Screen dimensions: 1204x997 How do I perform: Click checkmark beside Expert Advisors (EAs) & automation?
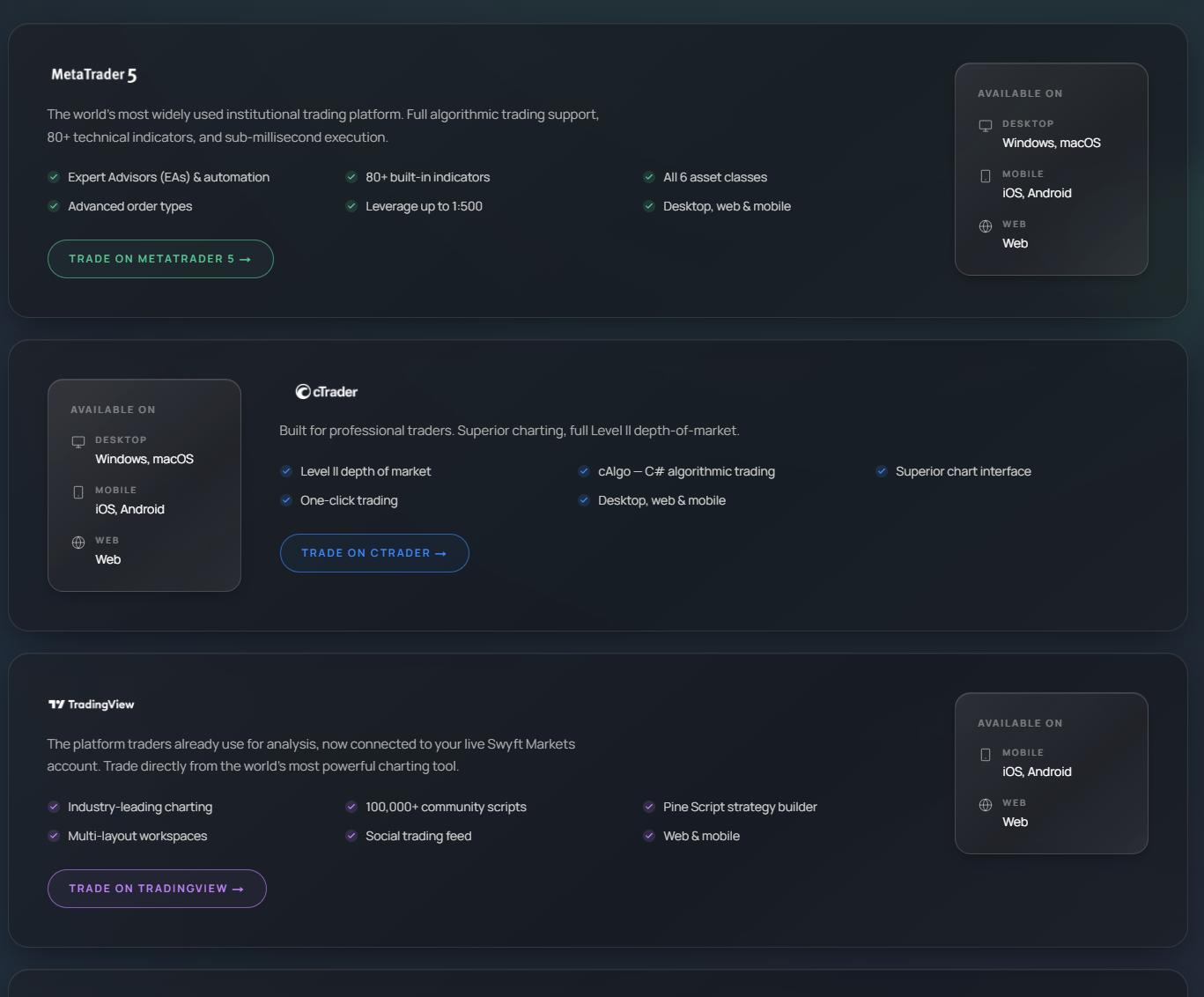54,177
